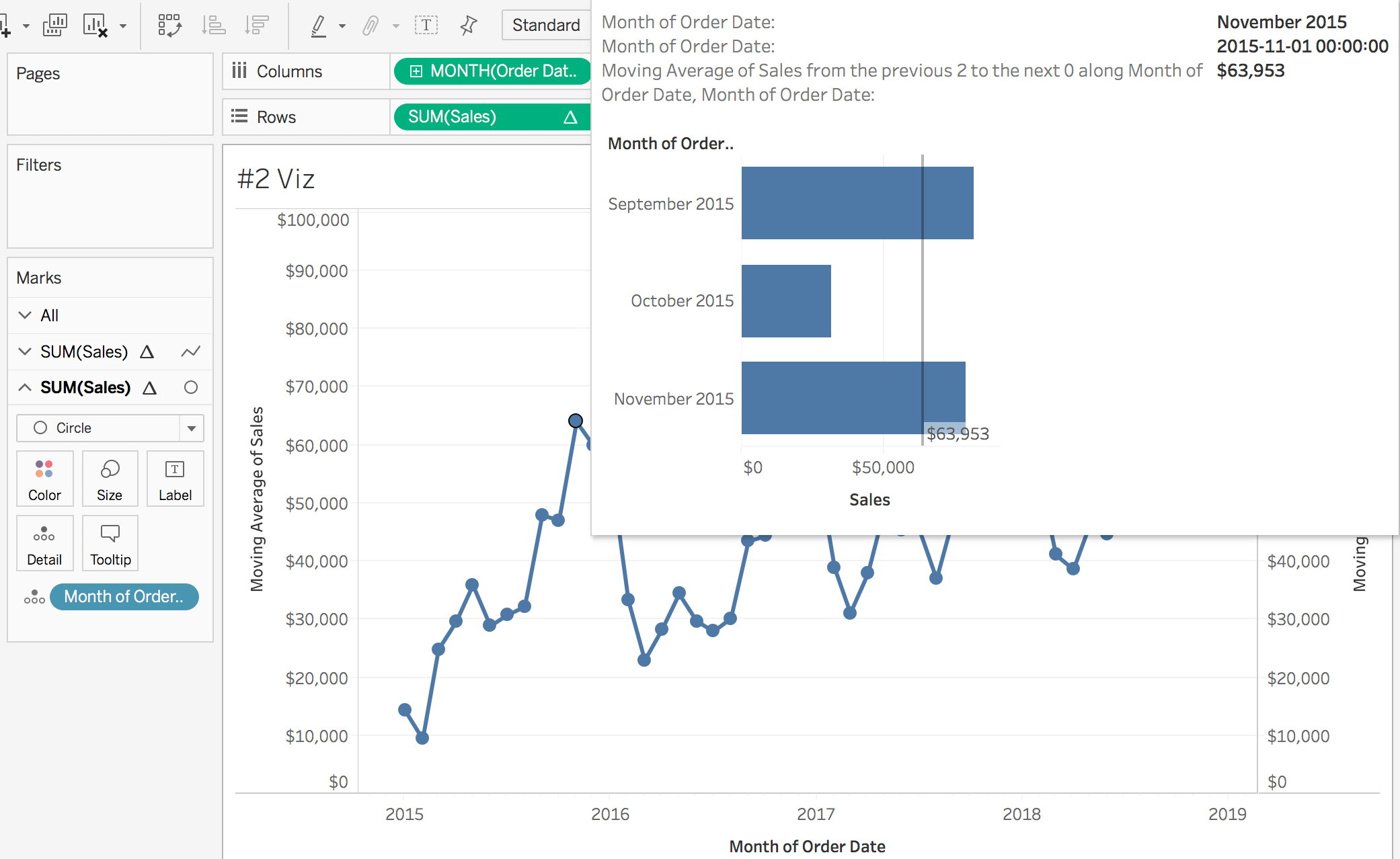1400x859 pixels.
Task: Select the September 2015 bar in tooltip
Action: 857,203
